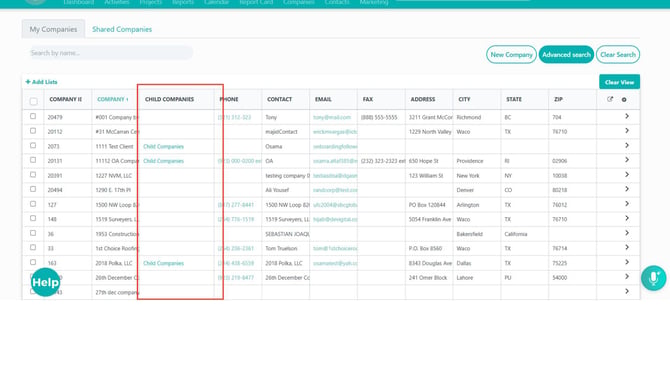
Task: Select the My Companies tab
Action: pyautogui.click(x=53, y=29)
